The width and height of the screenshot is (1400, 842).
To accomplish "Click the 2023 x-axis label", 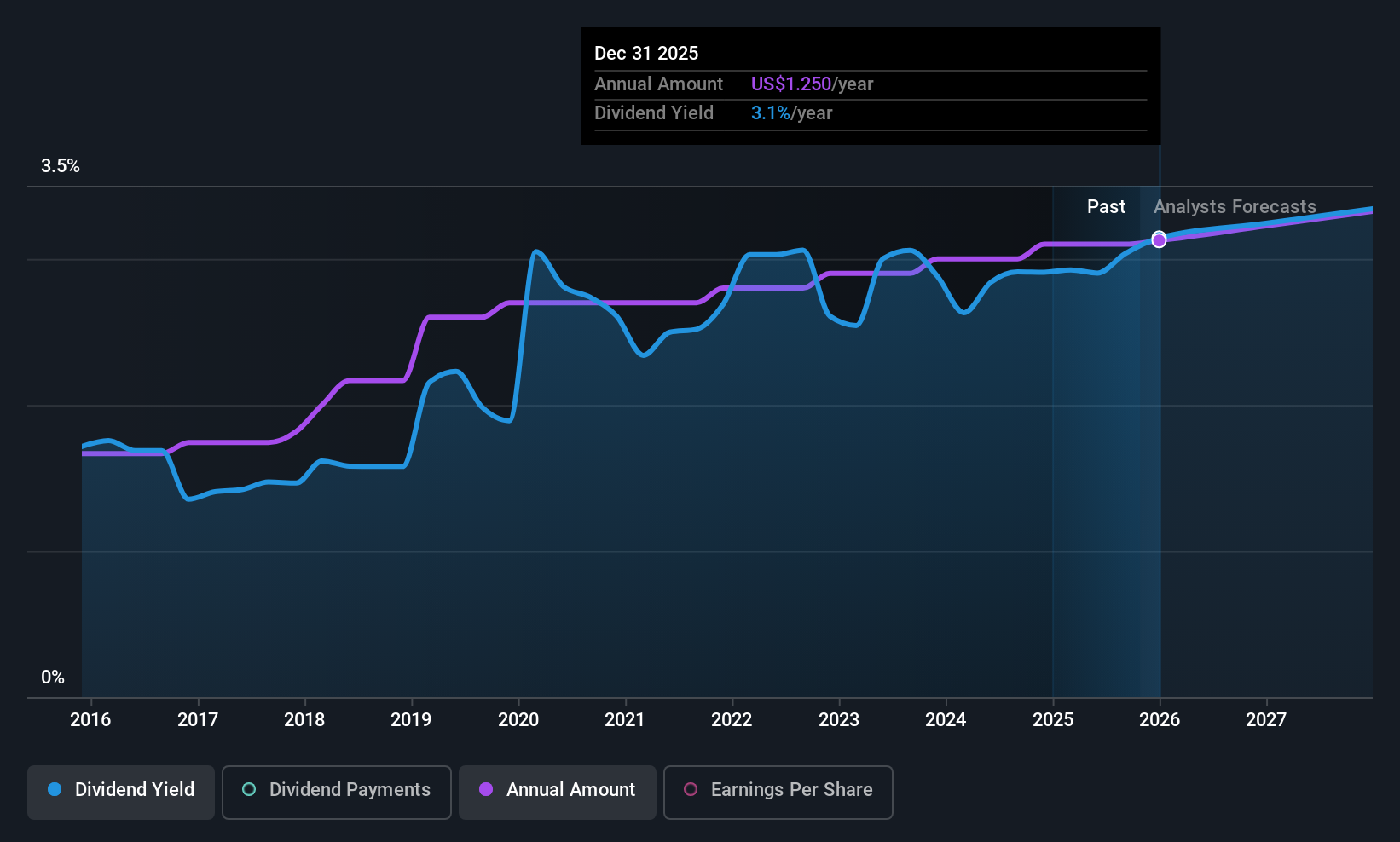I will pos(839,720).
